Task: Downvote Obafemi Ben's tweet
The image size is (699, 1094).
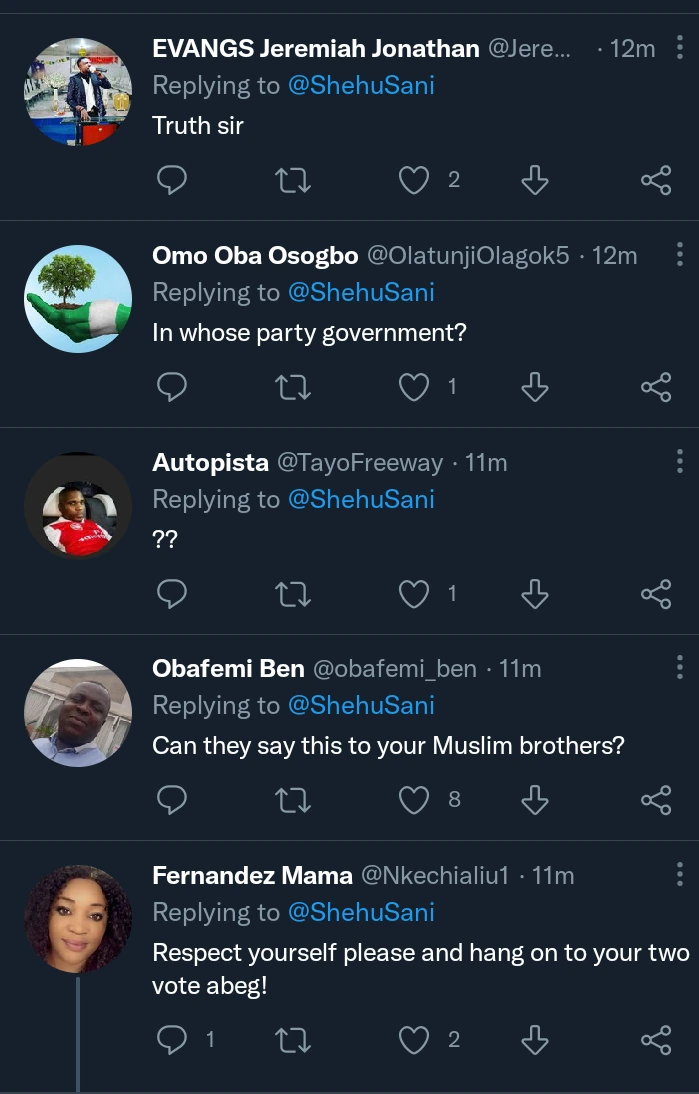Action: coord(535,800)
